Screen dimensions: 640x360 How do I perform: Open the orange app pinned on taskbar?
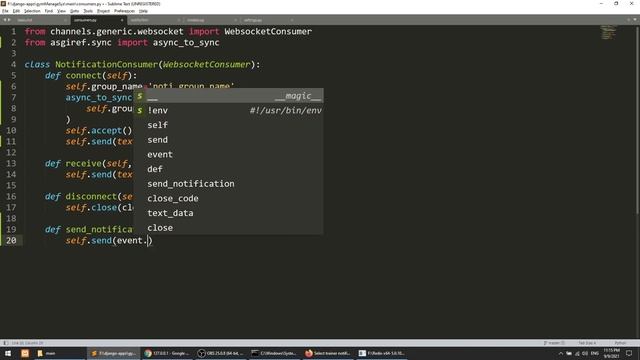pyautogui.click(x=25, y=353)
